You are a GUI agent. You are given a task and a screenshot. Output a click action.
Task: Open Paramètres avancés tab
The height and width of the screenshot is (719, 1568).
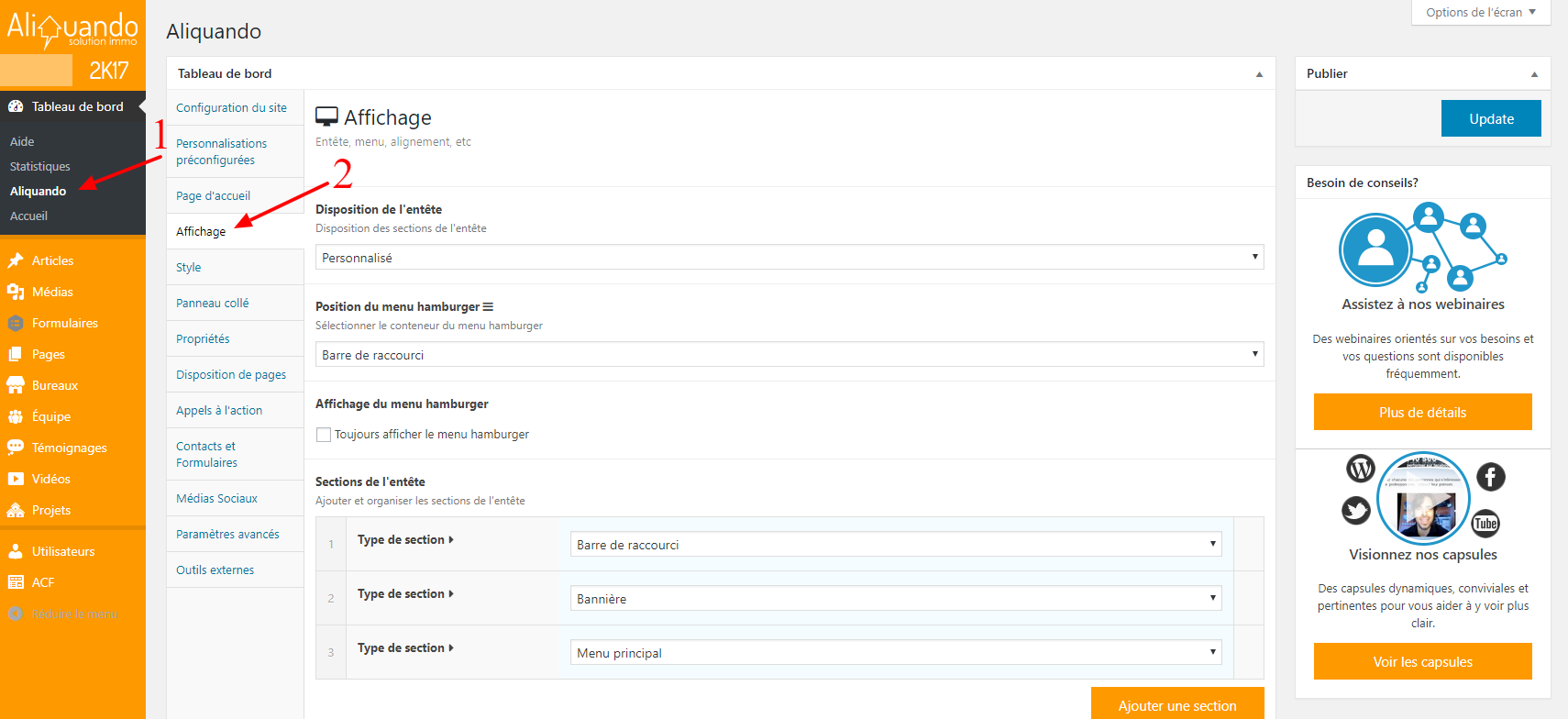[x=235, y=535]
